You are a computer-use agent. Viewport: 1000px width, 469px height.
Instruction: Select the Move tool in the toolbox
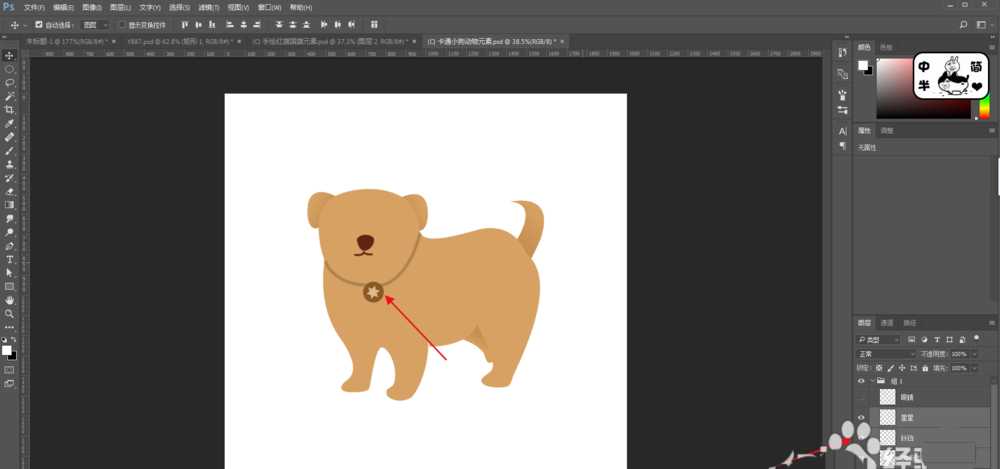coord(10,55)
